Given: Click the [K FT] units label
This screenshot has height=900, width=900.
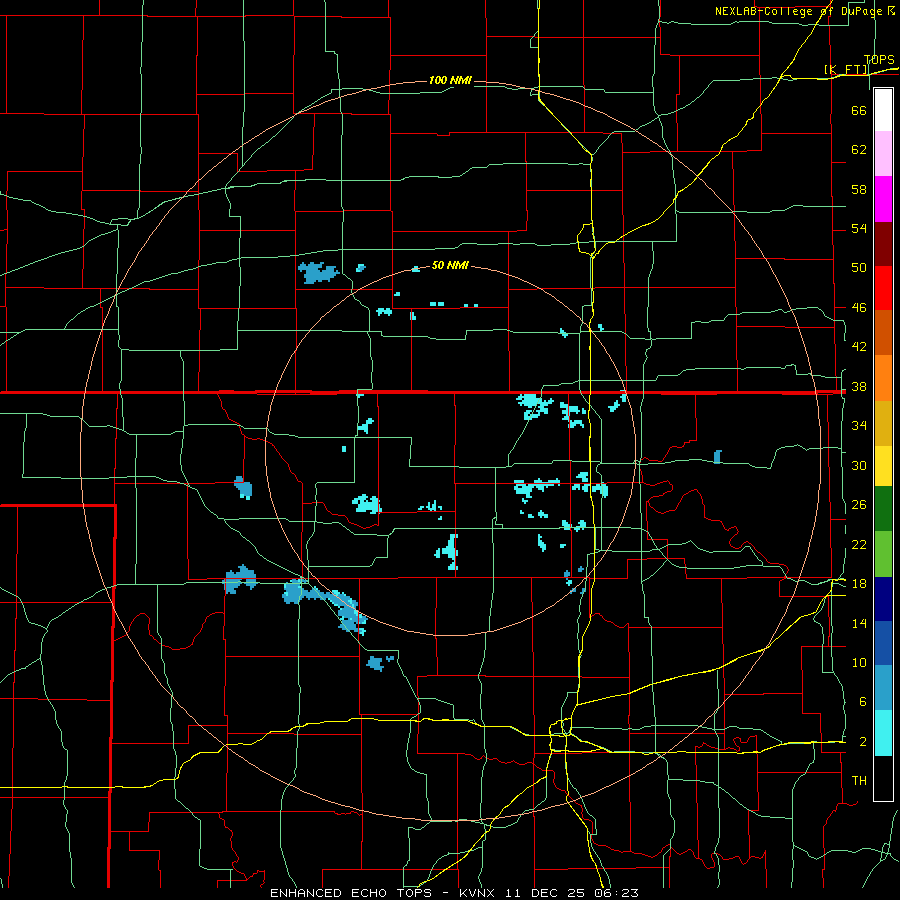Looking at the screenshot, I should [x=846, y=69].
